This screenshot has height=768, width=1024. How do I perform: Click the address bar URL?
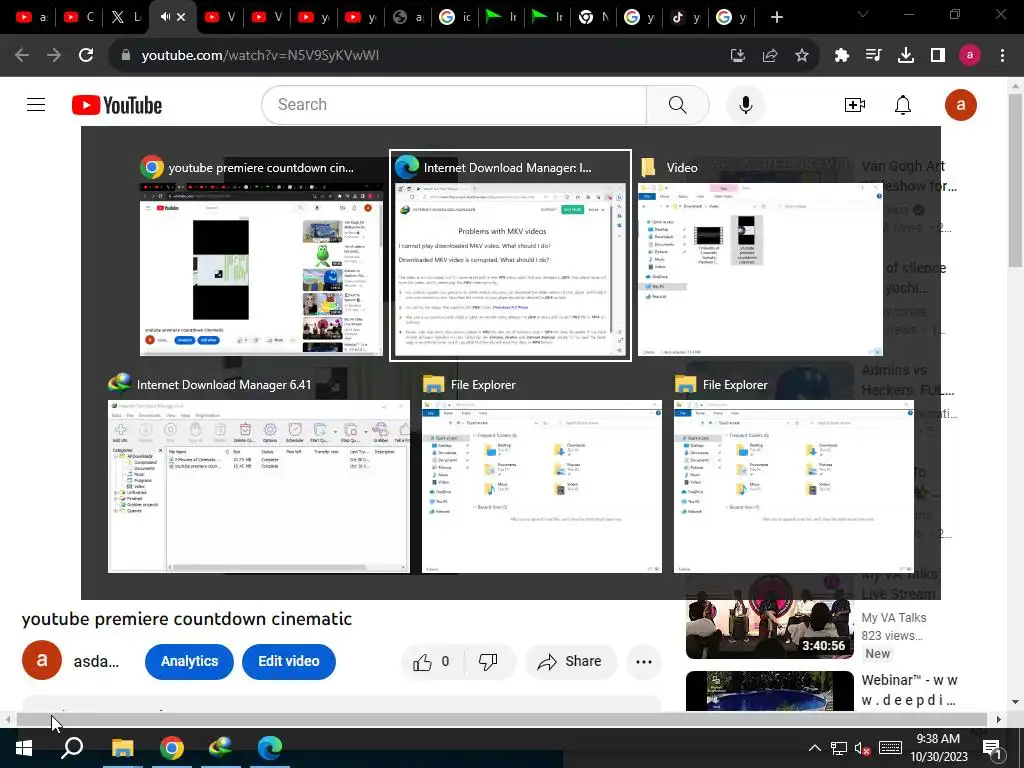tap(260, 56)
